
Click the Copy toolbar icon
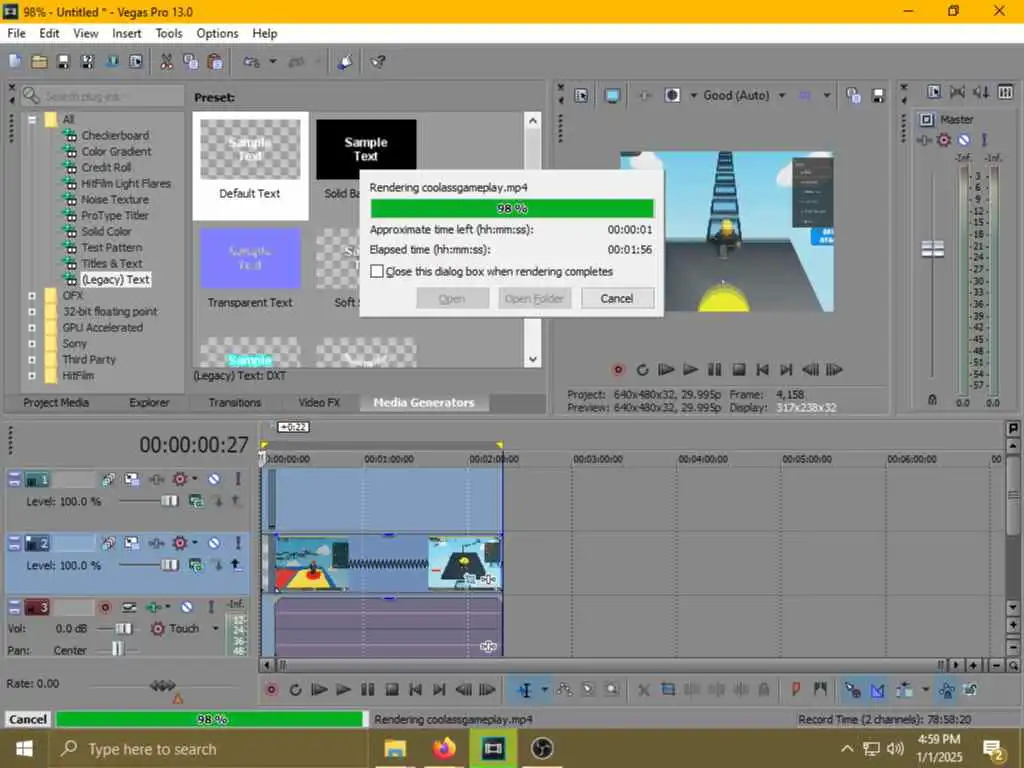pyautogui.click(x=191, y=61)
